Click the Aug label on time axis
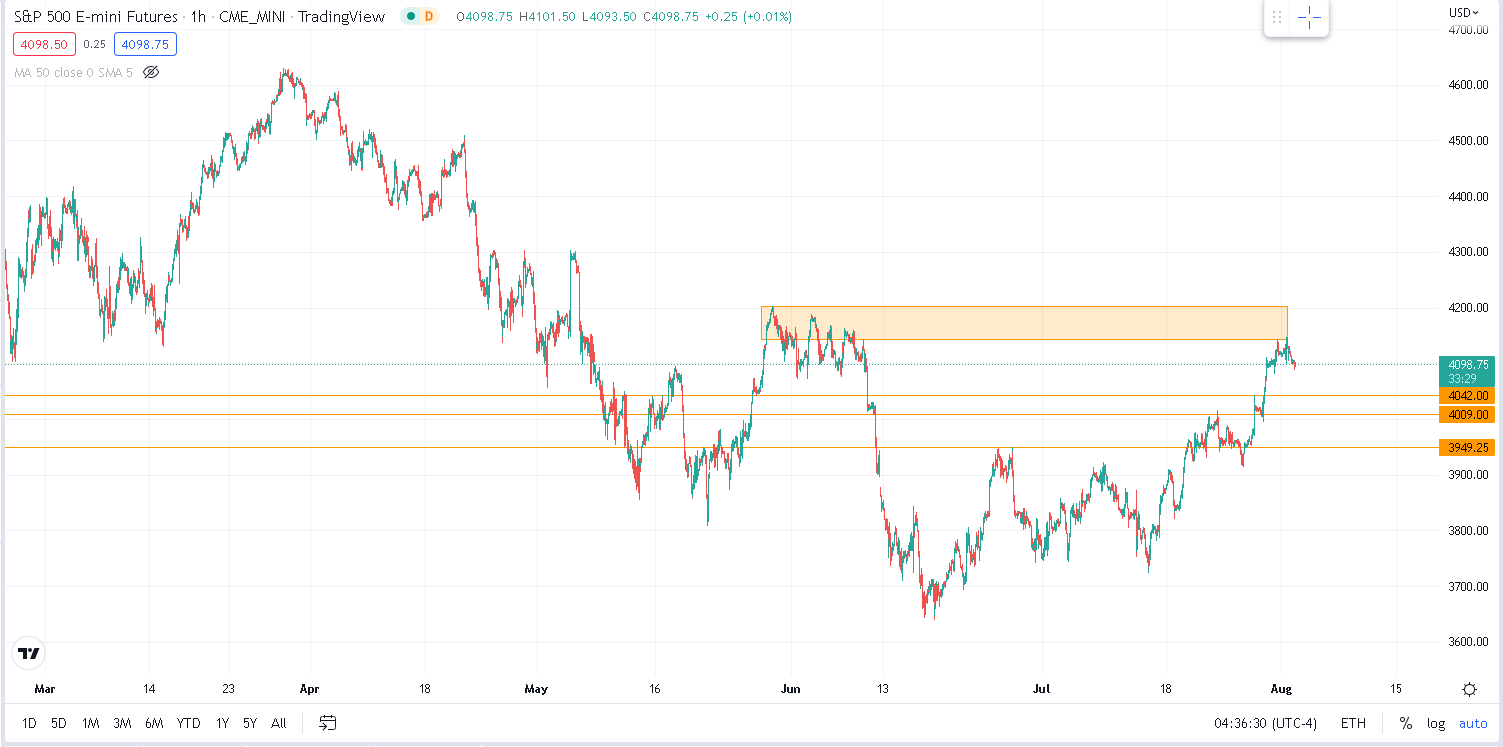Viewport: 1503px width, 747px height. click(1280, 689)
